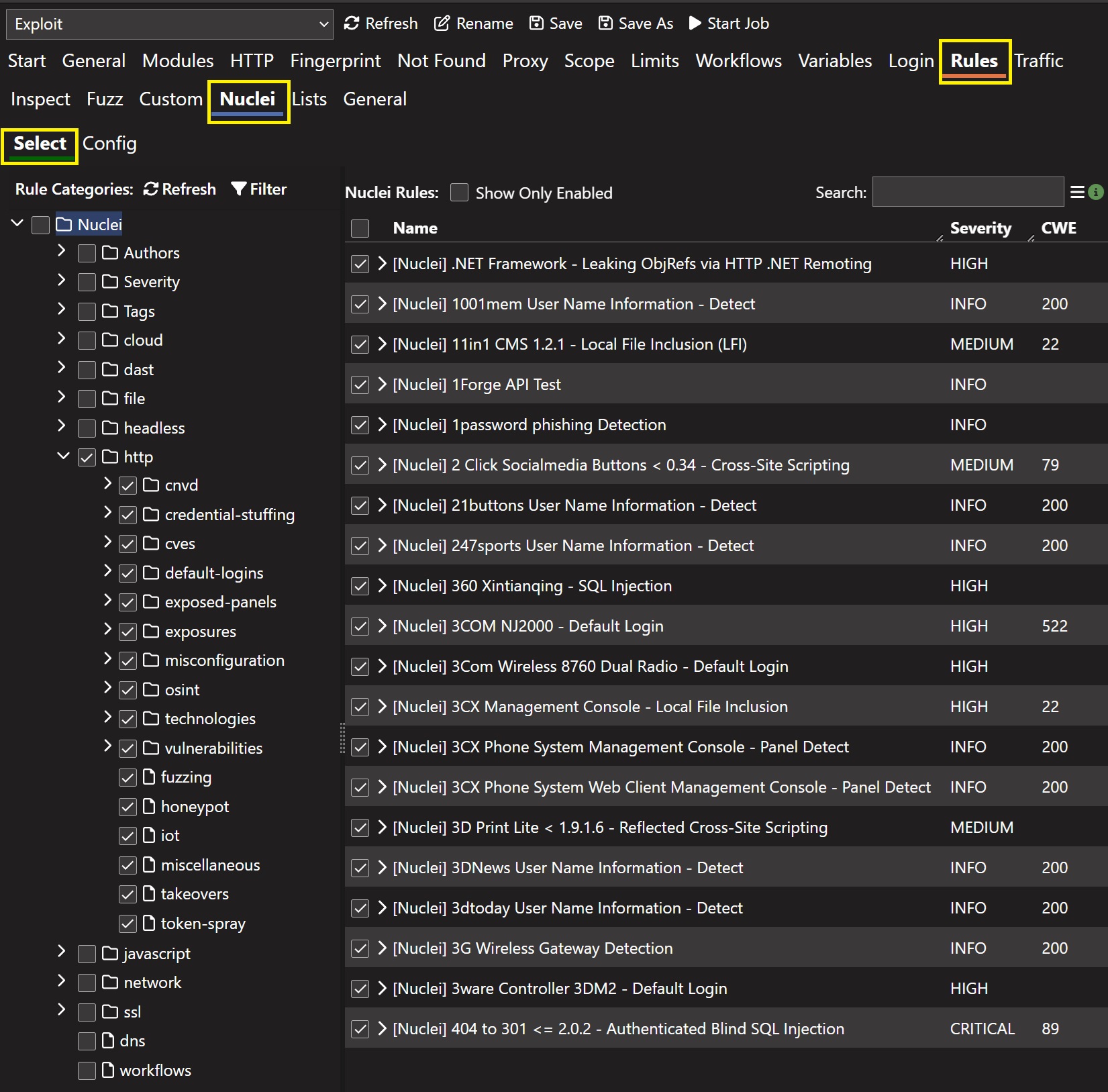Open the Config sub-tab

109,144
